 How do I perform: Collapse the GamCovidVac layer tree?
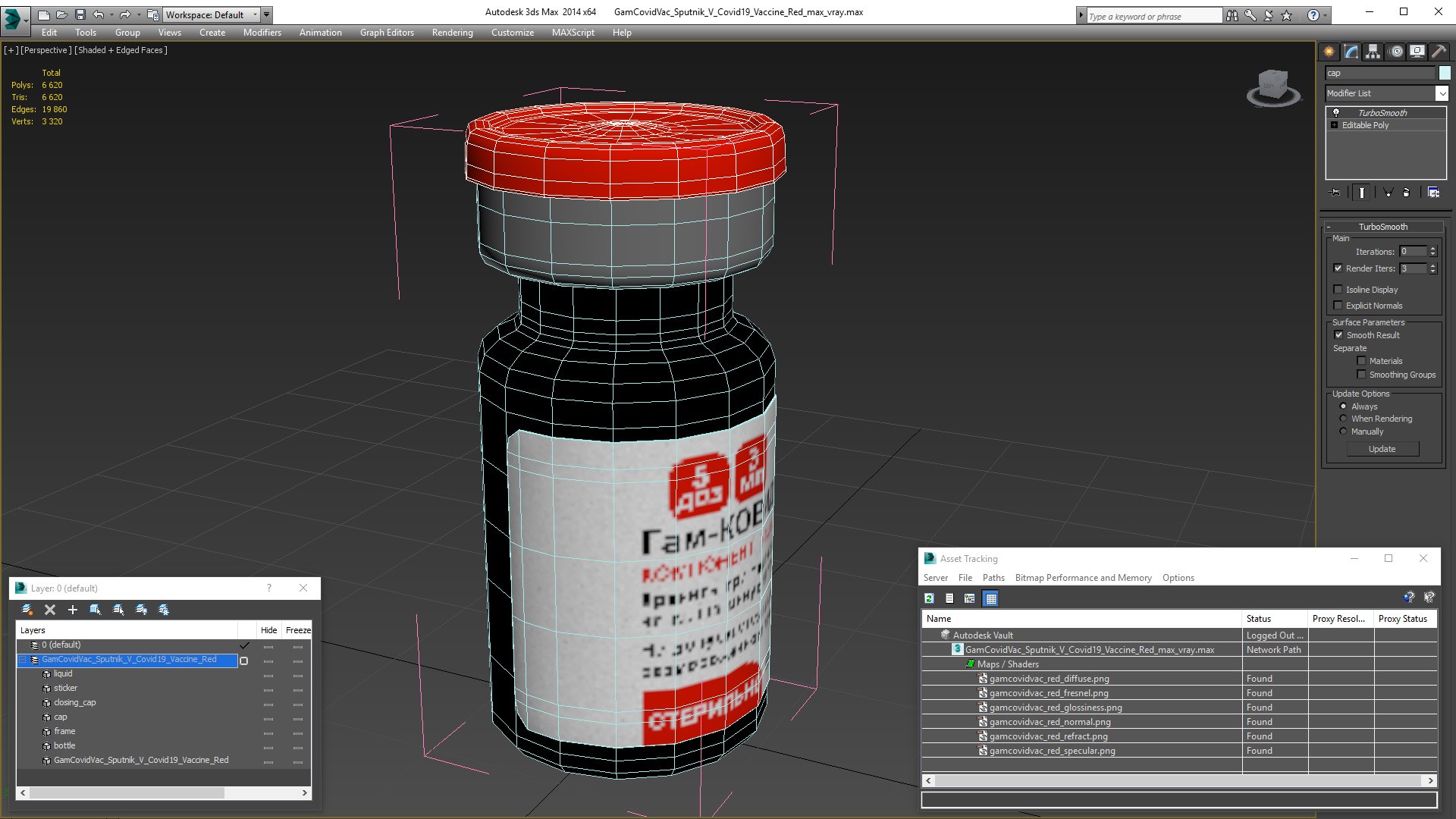point(22,660)
